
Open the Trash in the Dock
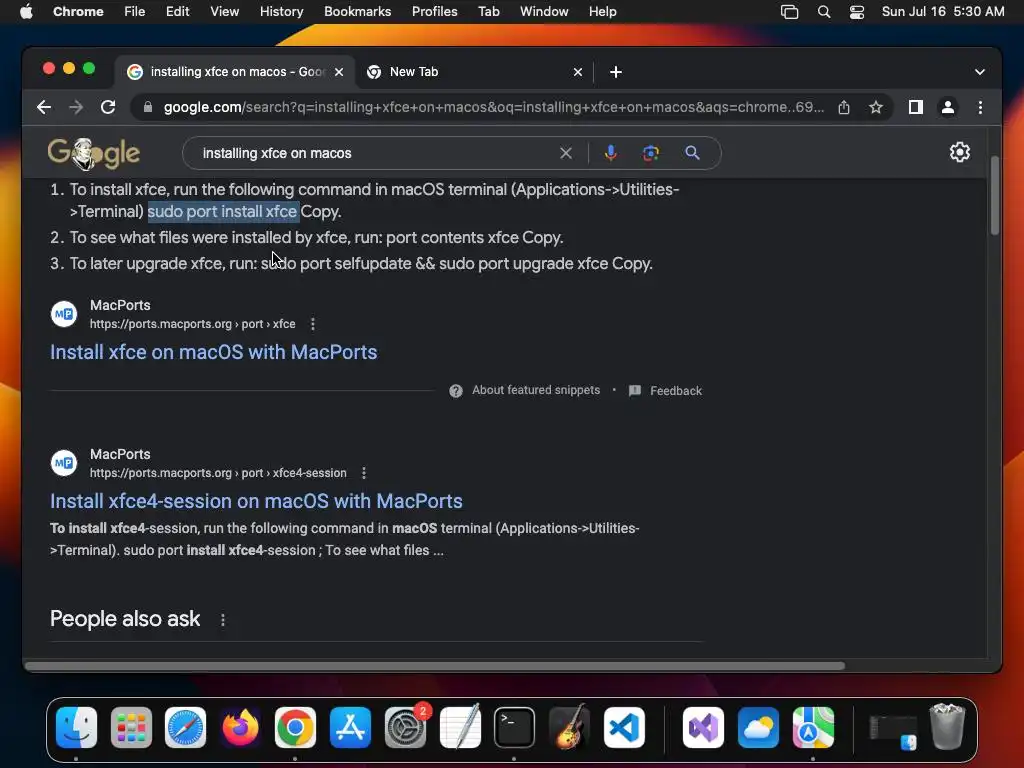coord(947,727)
